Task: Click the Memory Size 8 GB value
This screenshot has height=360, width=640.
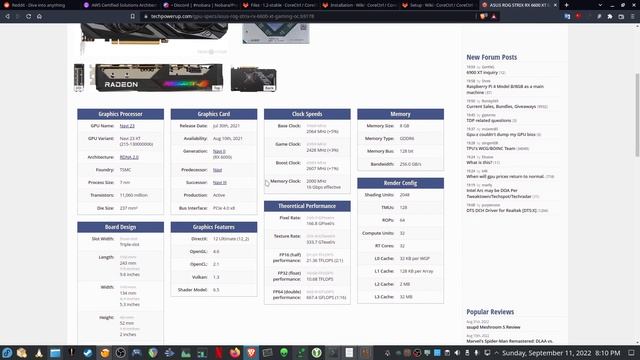Action: tap(404, 126)
